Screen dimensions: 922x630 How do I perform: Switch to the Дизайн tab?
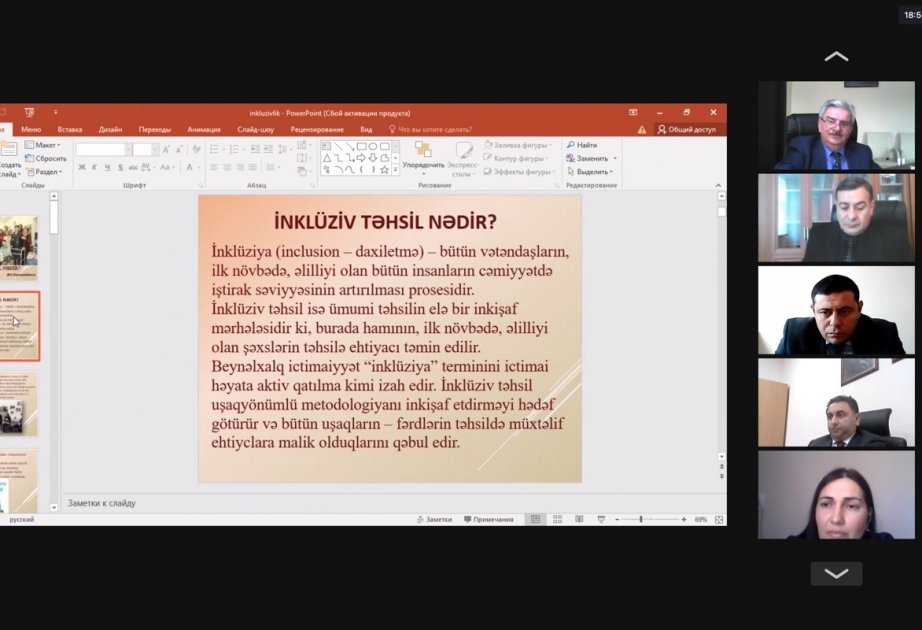111,129
